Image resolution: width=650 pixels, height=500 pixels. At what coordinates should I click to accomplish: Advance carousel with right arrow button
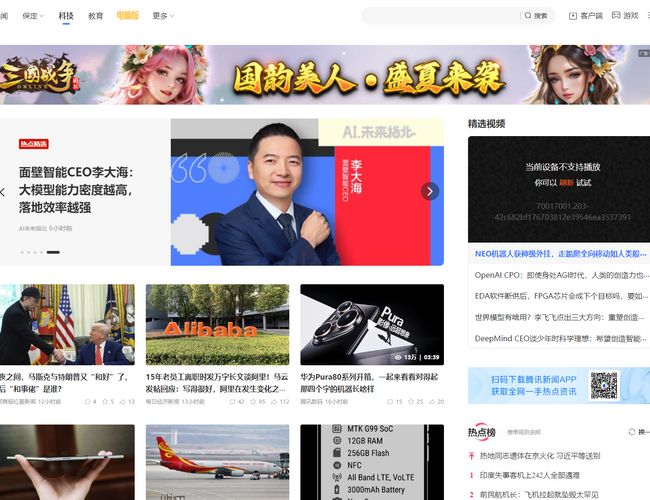click(x=430, y=191)
